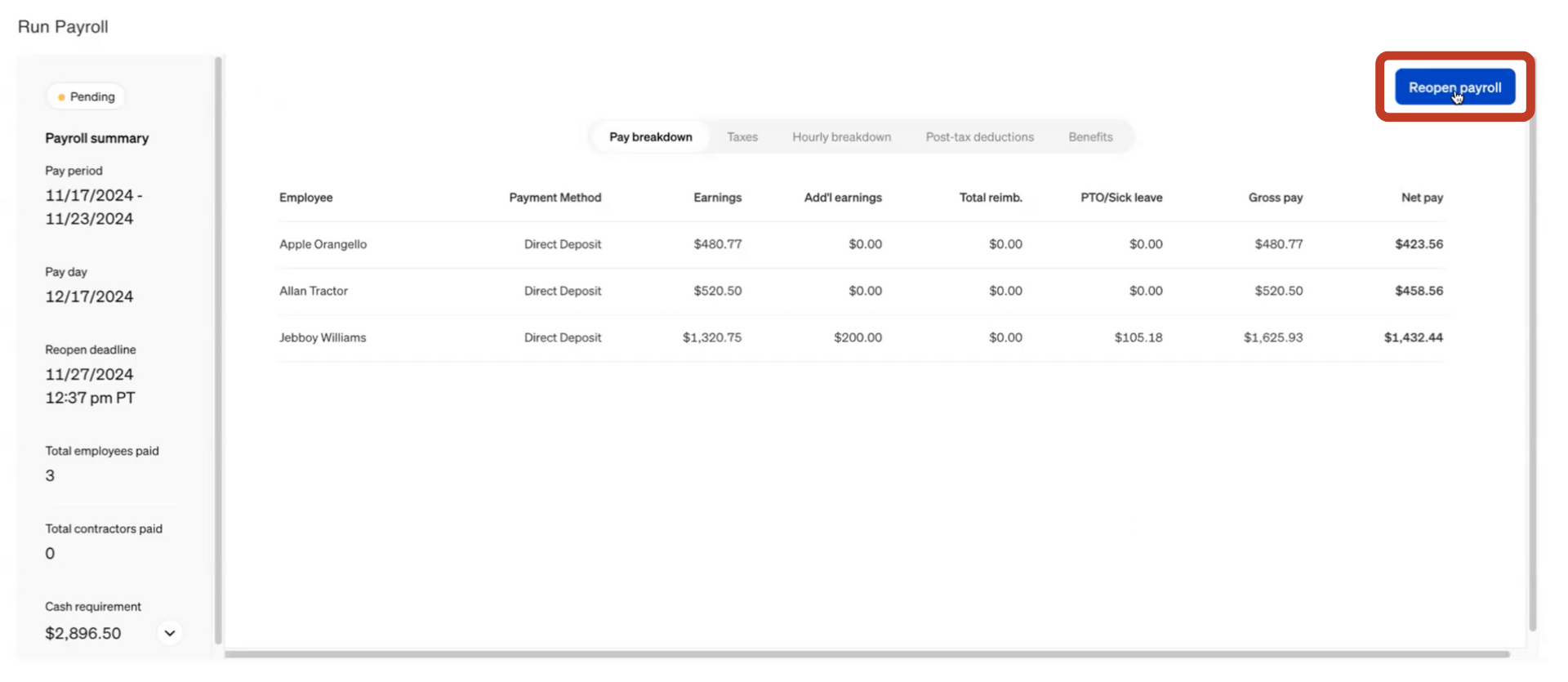
Task: Click Jebboy Williams' Direct Deposit cell
Action: coord(562,337)
